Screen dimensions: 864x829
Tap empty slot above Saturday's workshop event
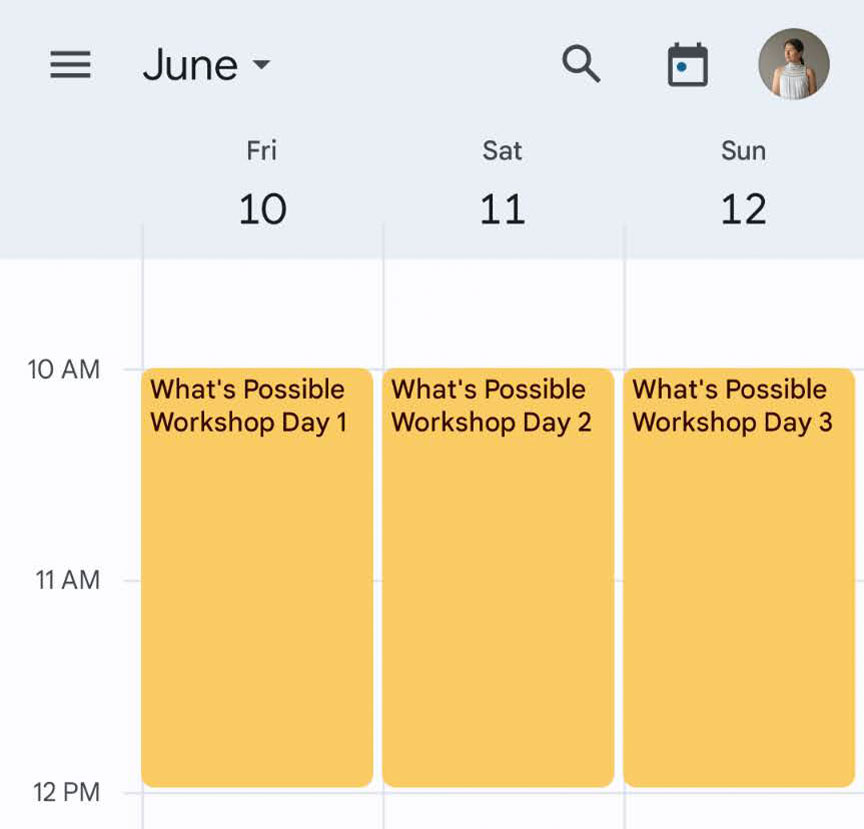tap(504, 313)
